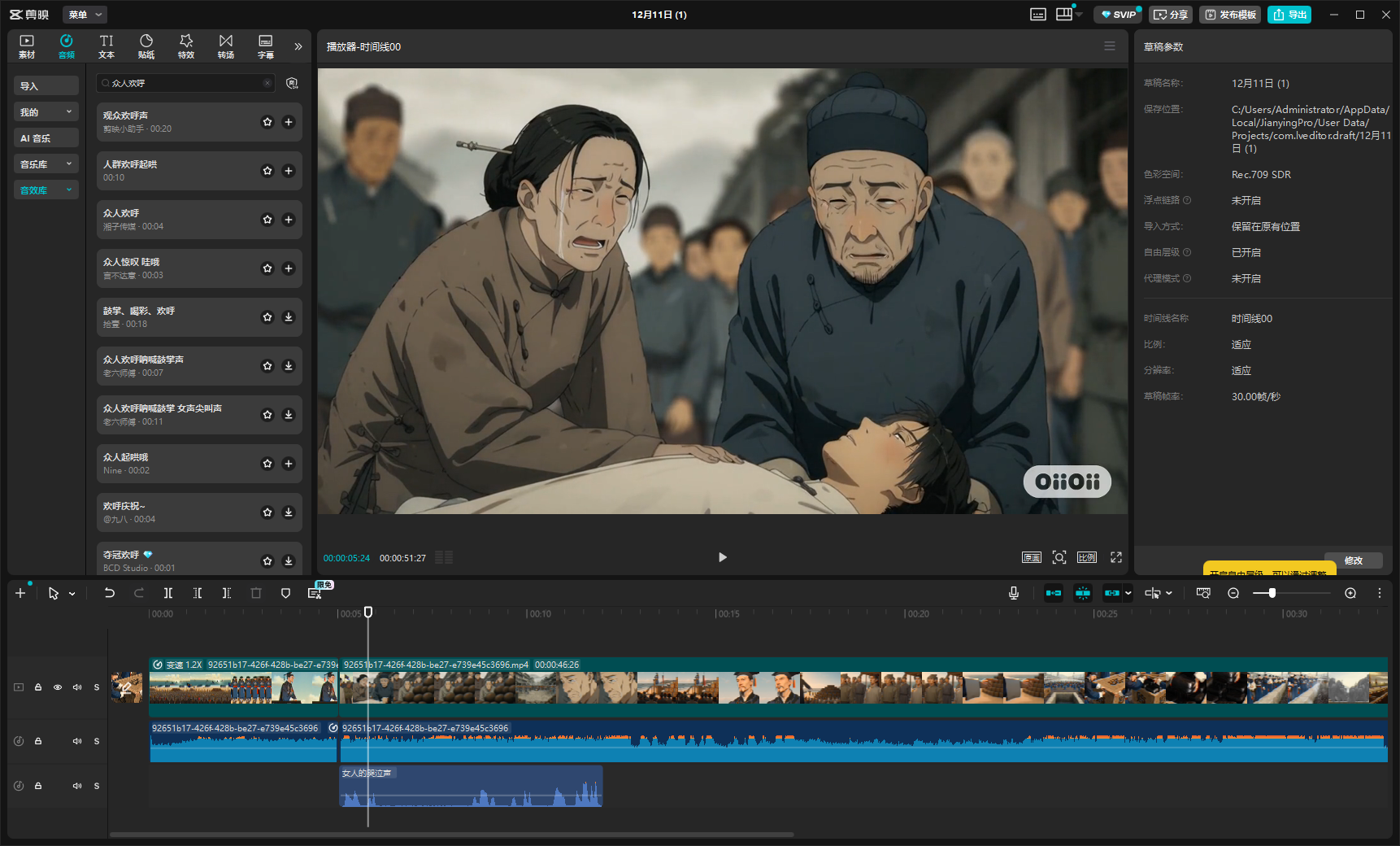Open fullscreen preview of the player
1400x846 pixels.
point(1116,557)
